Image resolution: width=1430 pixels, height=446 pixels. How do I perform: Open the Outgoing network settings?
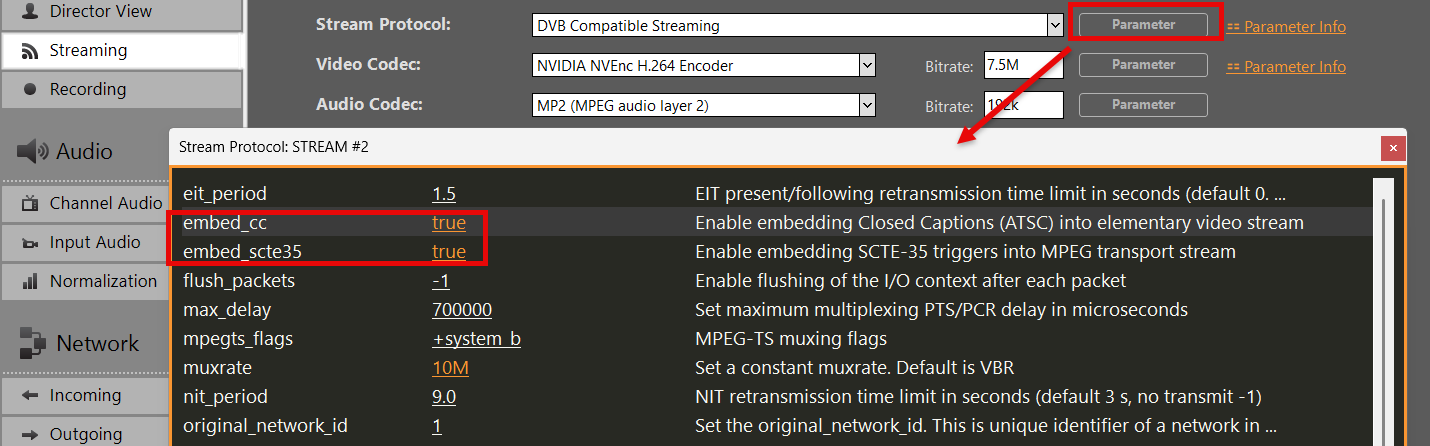point(85,434)
